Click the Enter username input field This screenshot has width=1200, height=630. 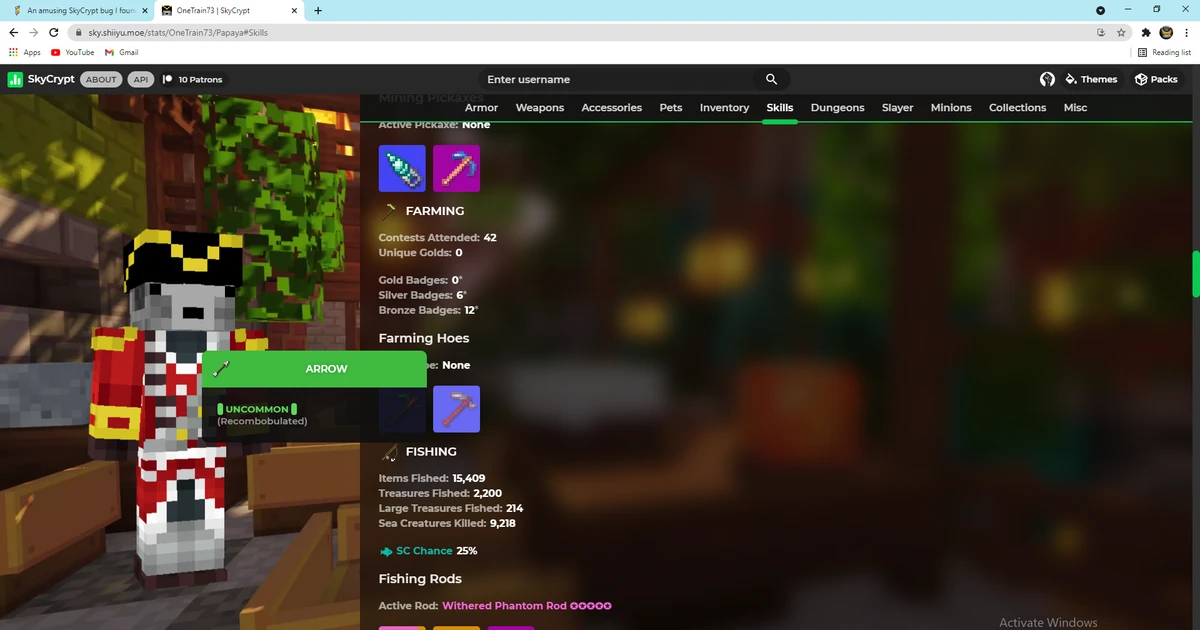pyautogui.click(x=600, y=79)
